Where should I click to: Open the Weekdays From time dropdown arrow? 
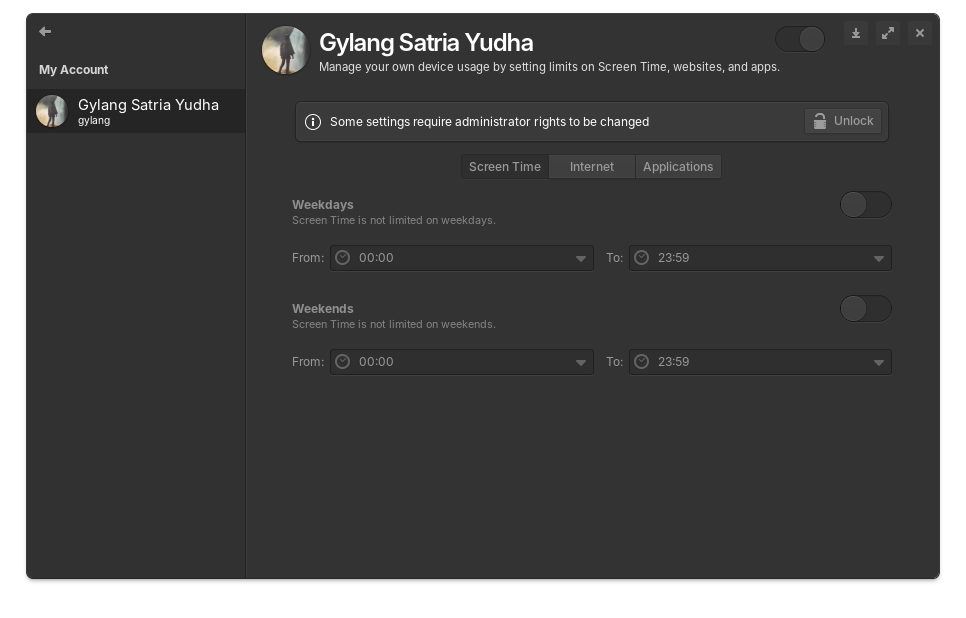click(x=580, y=259)
